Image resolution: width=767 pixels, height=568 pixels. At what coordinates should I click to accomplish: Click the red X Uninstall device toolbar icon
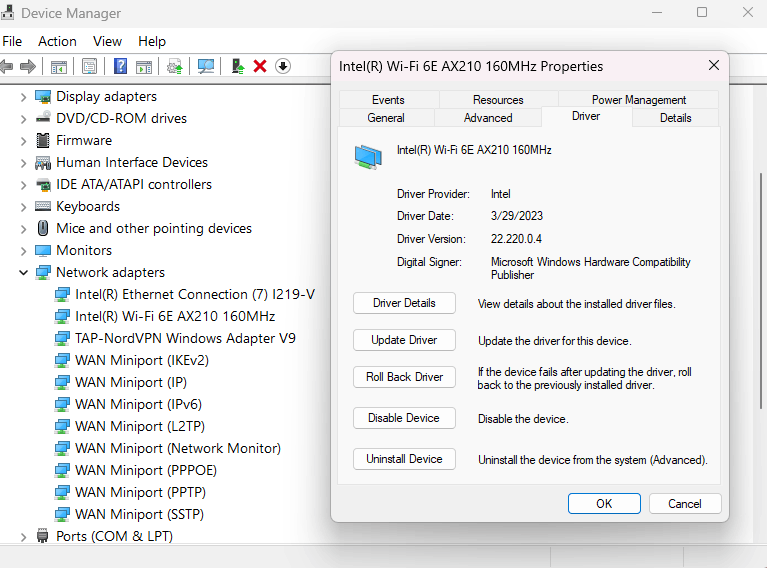260,66
